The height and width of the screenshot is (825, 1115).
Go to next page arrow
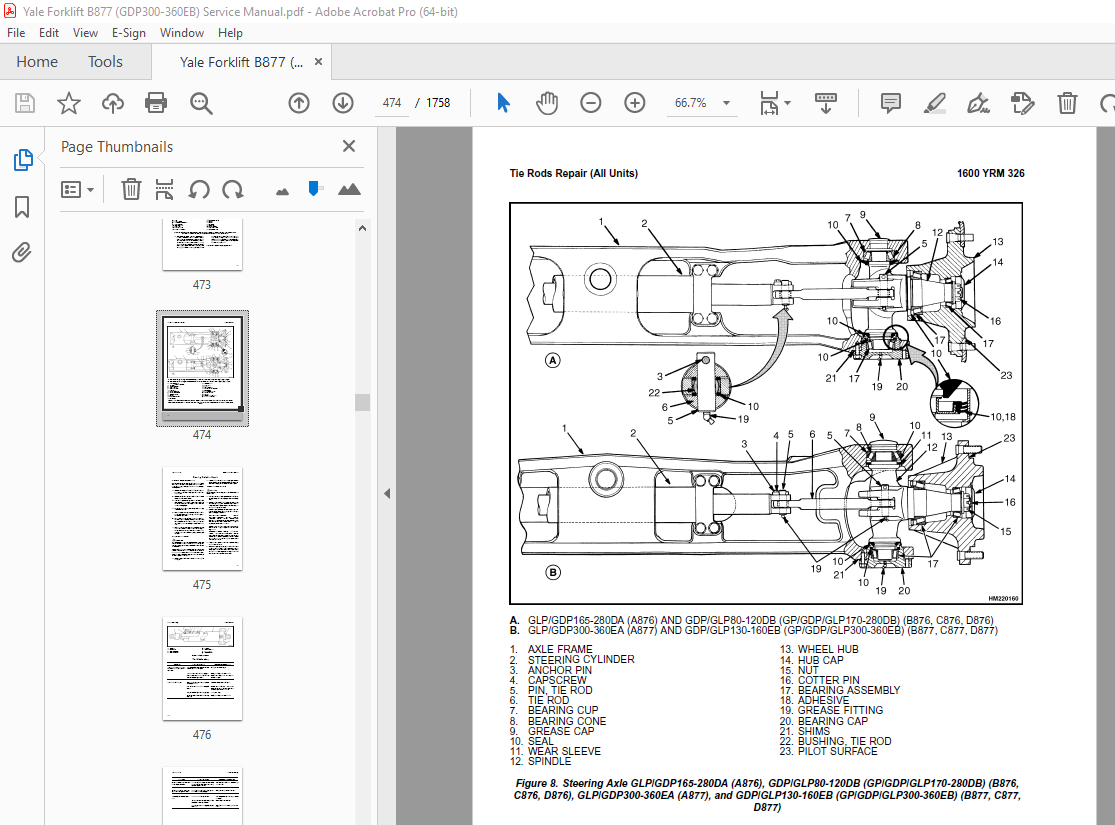point(343,103)
